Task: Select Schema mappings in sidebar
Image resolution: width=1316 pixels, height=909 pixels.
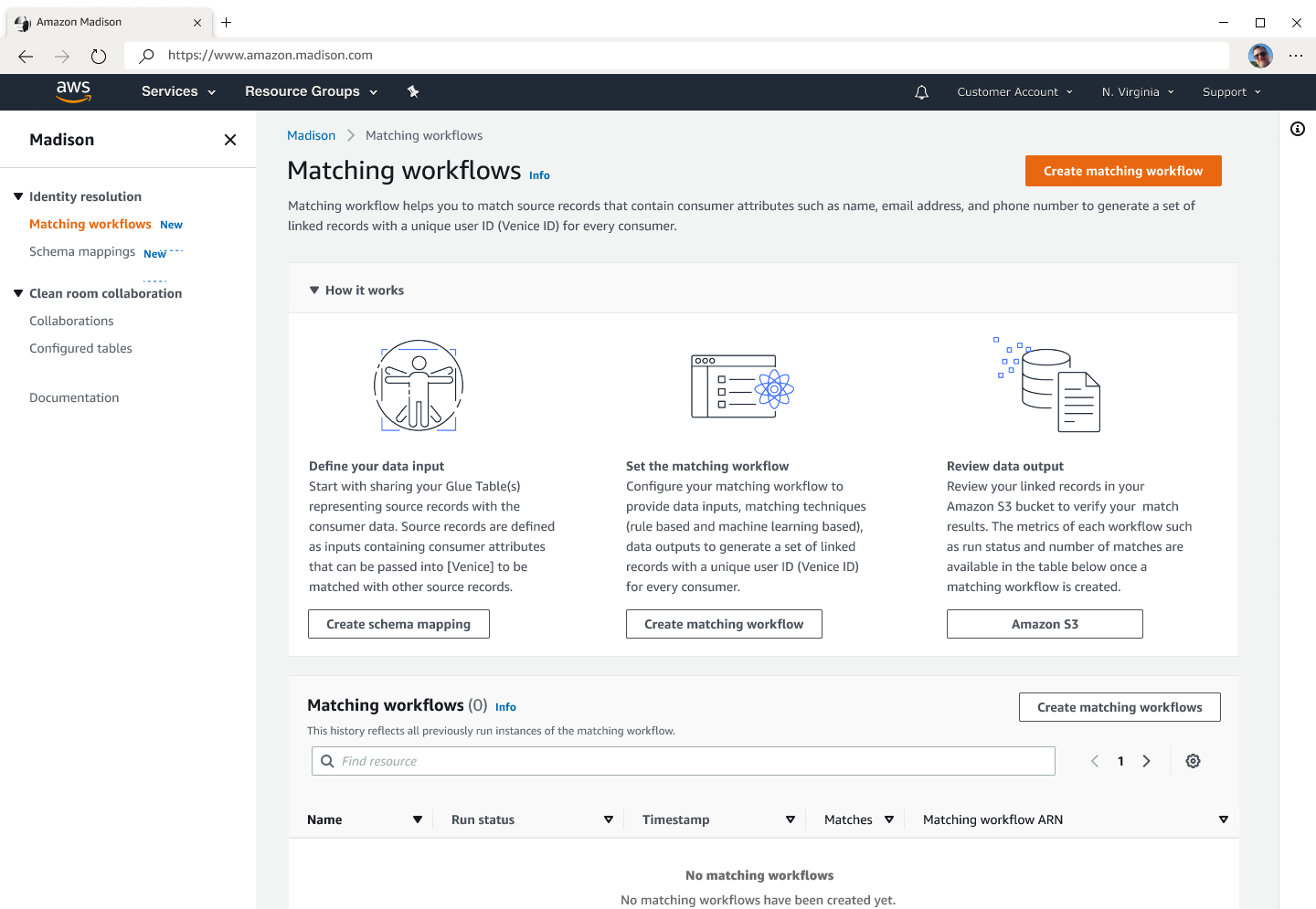Action: click(x=82, y=251)
